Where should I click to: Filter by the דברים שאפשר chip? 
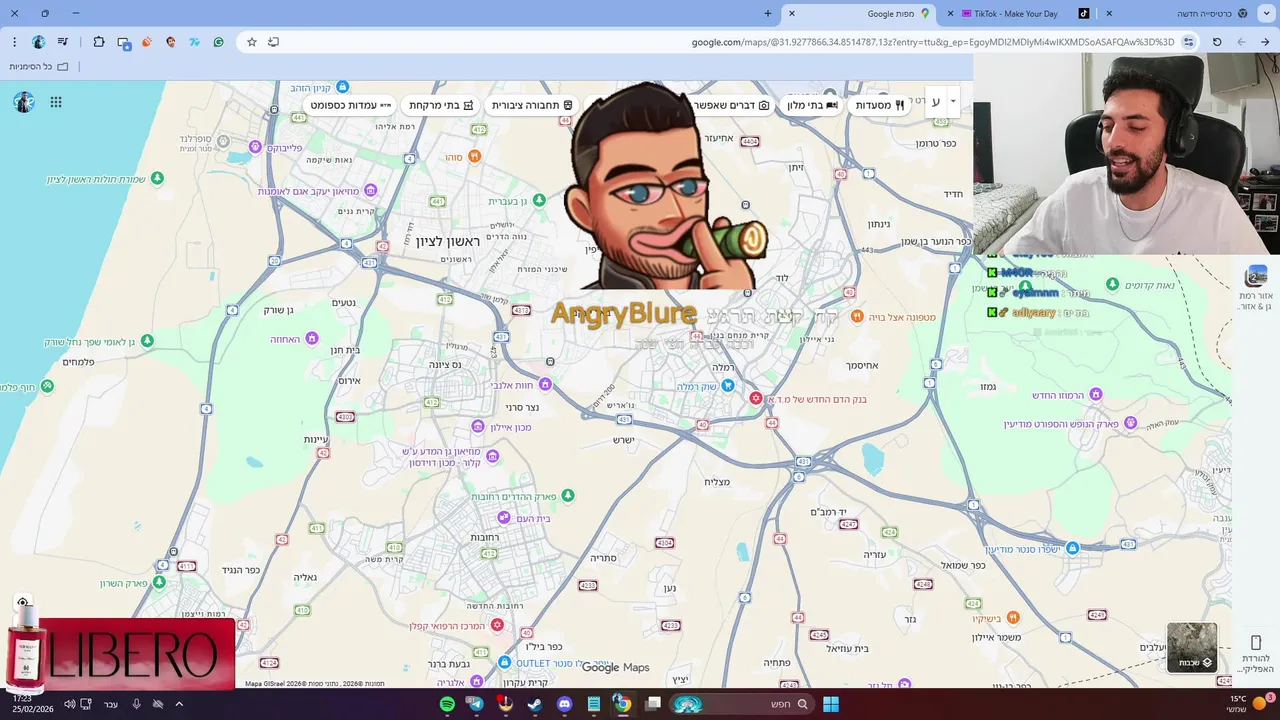[x=735, y=105]
